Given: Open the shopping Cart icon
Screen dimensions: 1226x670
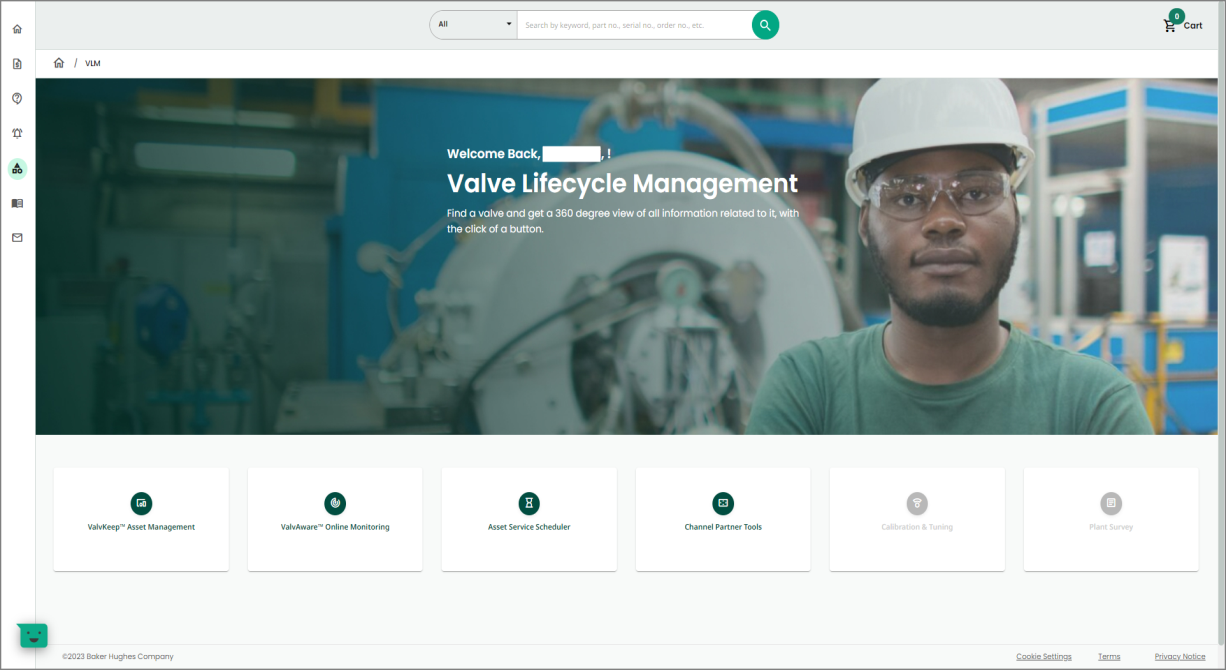Looking at the screenshot, I should (1170, 24).
